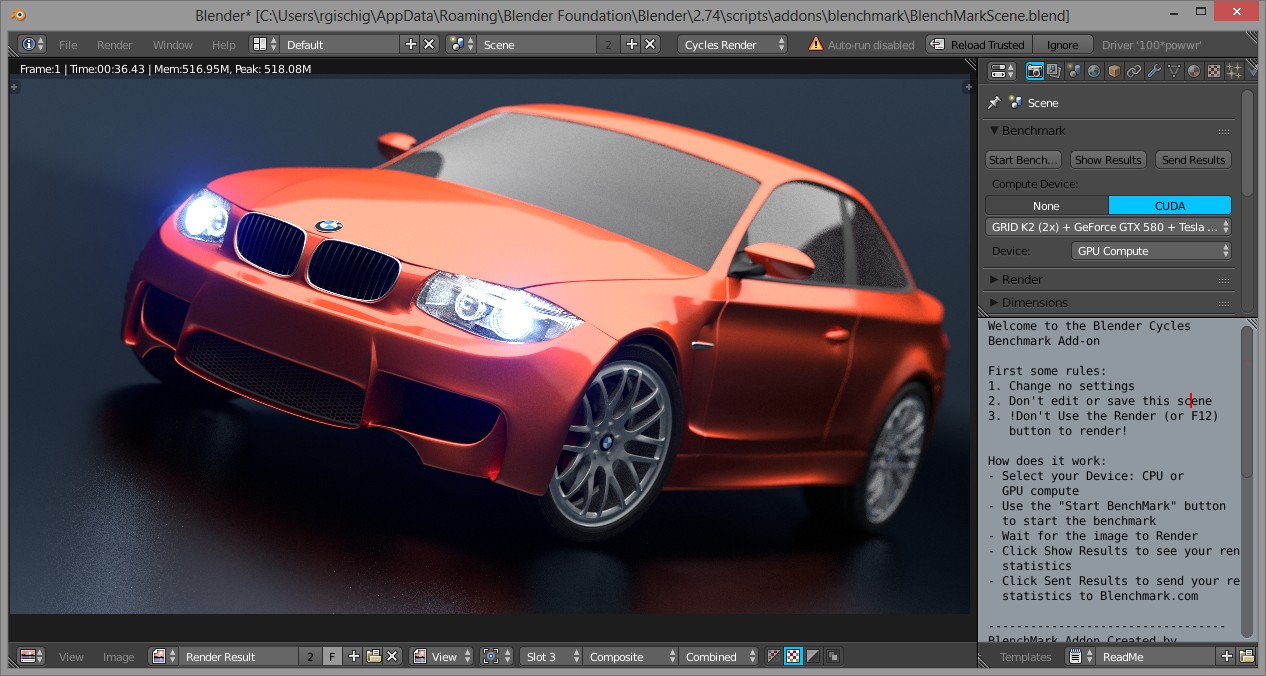Click Send Results button

[x=1194, y=160]
